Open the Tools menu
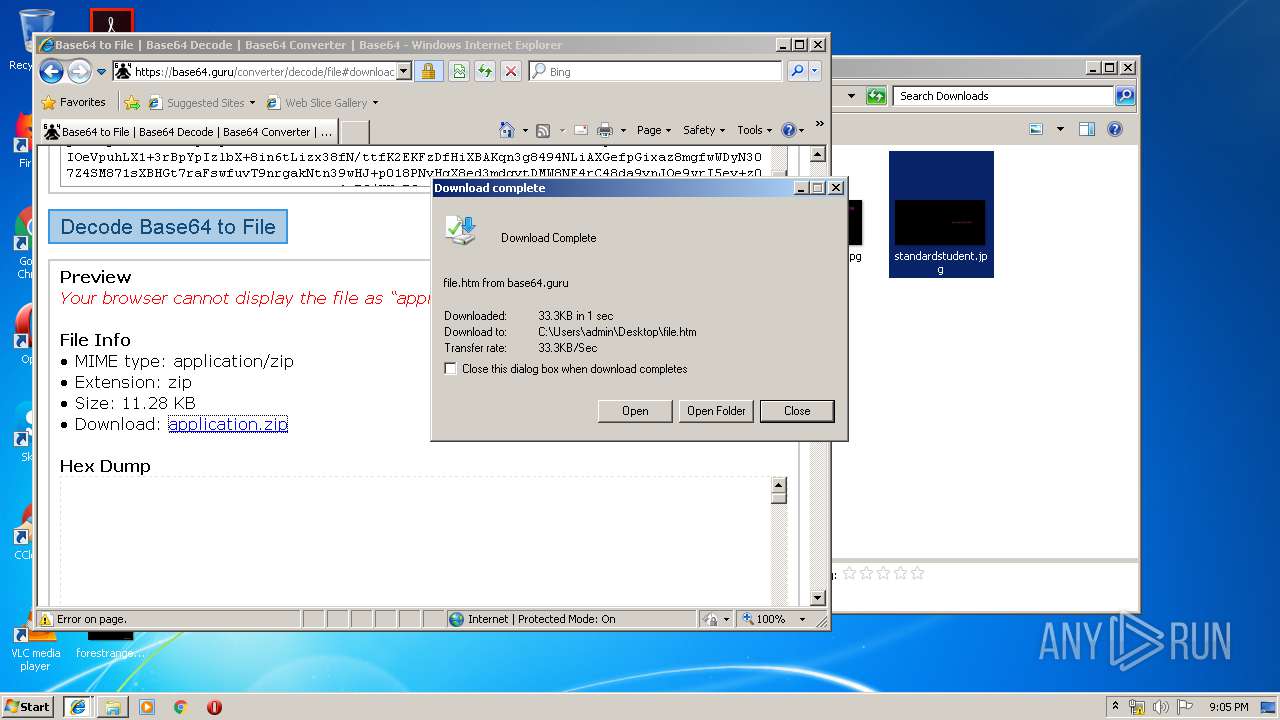This screenshot has width=1280, height=720. [x=754, y=130]
